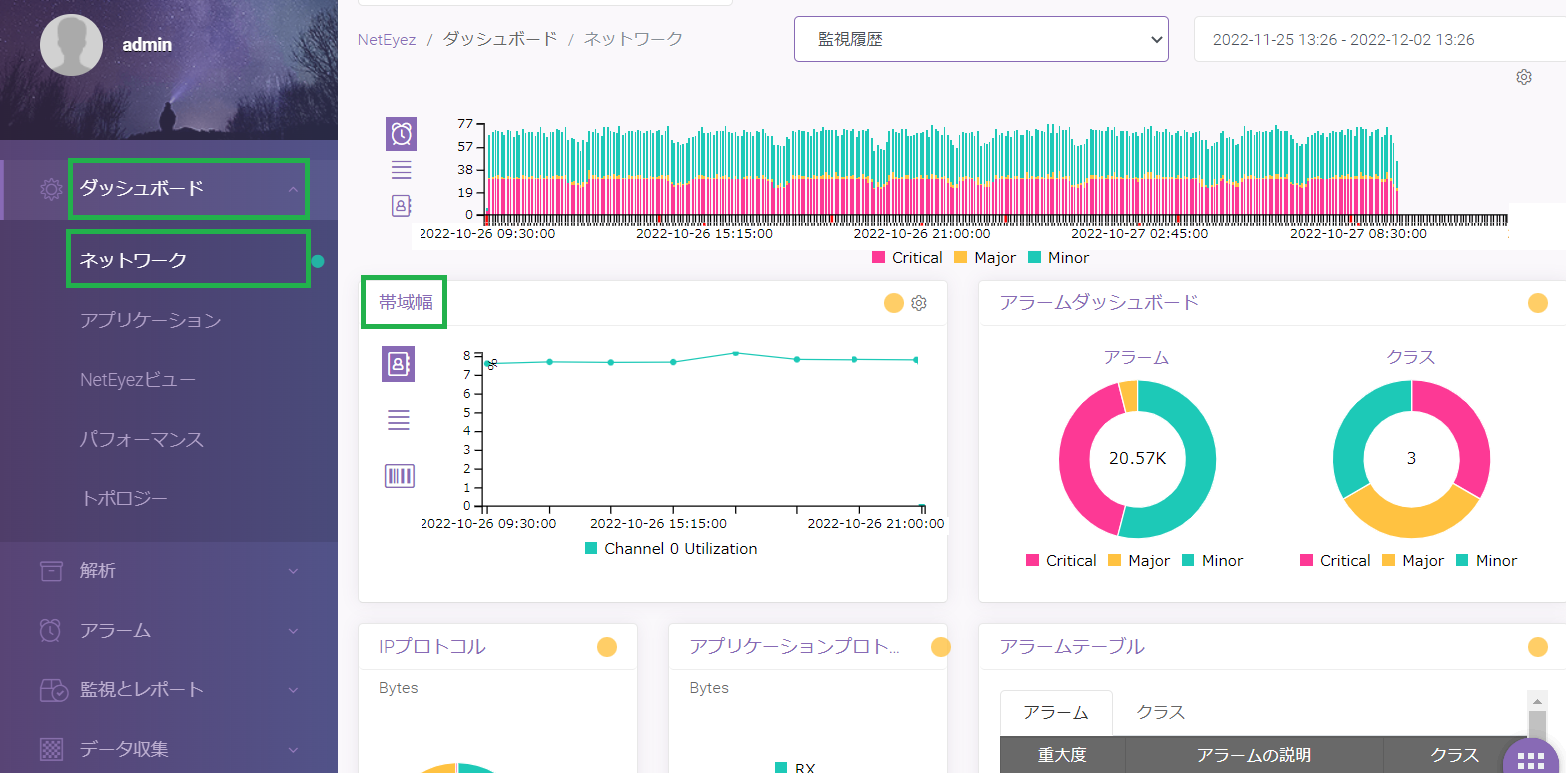Open トポロジー from sidebar
The height and width of the screenshot is (773, 1566).
(x=123, y=498)
